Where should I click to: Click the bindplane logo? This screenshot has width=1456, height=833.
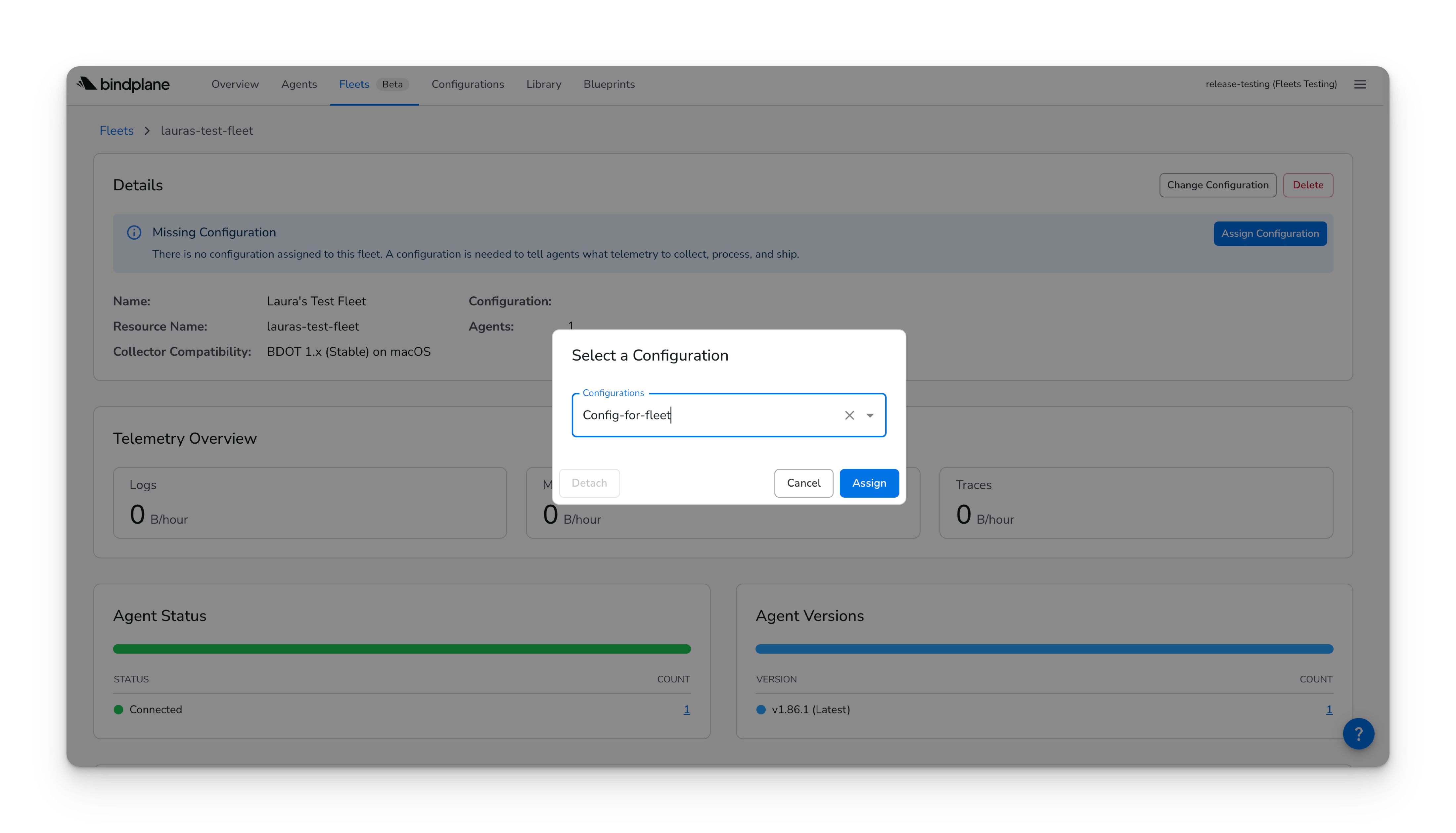(x=123, y=84)
